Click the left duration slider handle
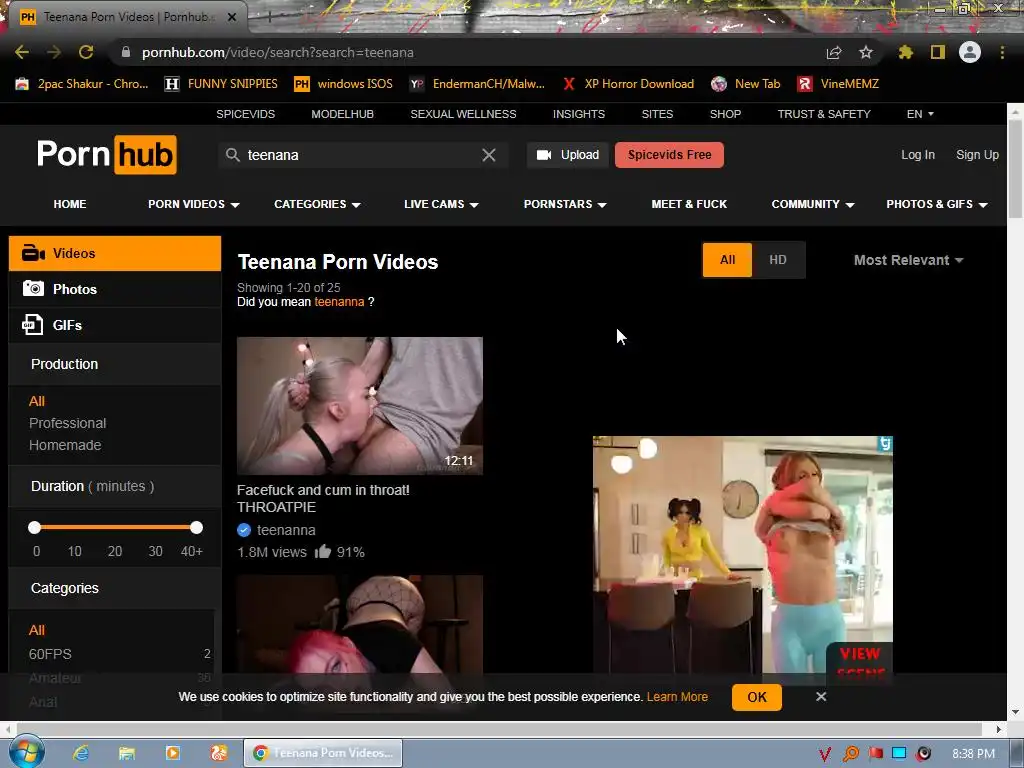The image size is (1024, 768). (35, 527)
